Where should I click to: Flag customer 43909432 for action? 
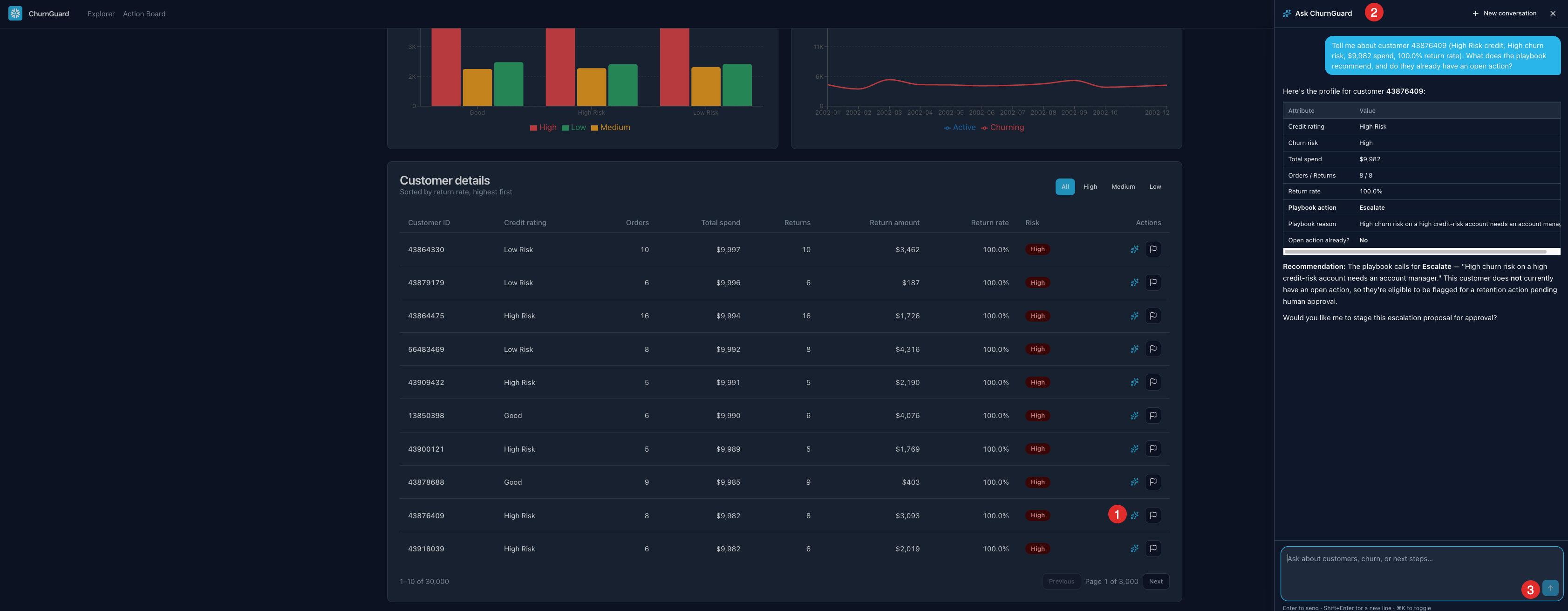click(1153, 383)
